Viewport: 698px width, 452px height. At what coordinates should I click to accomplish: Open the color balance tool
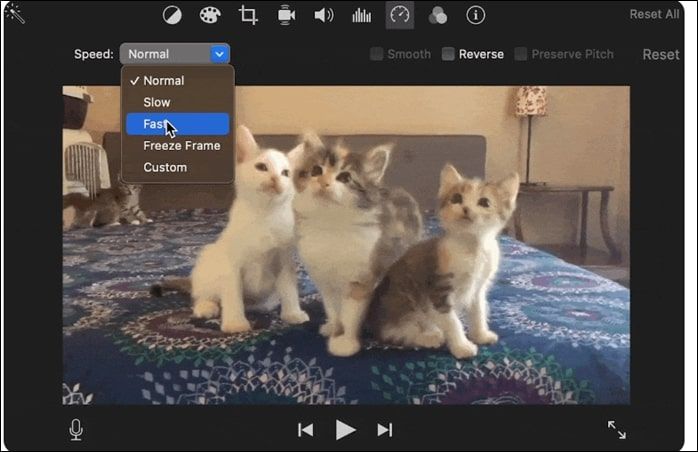click(x=172, y=15)
